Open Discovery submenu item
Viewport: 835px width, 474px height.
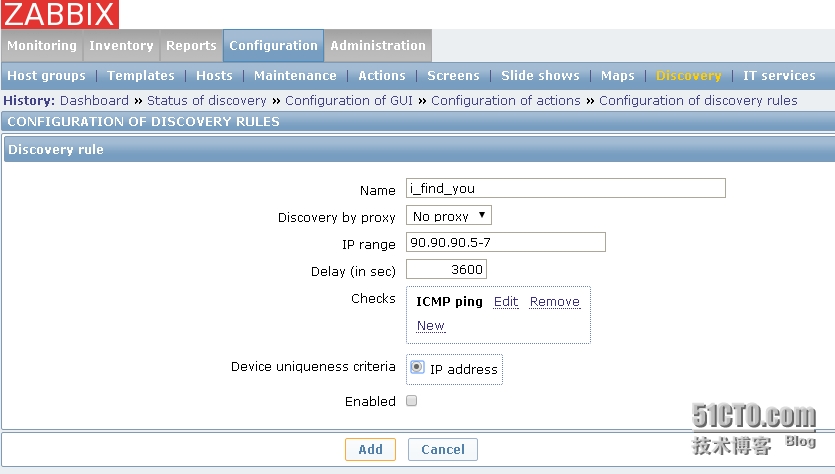coord(689,76)
